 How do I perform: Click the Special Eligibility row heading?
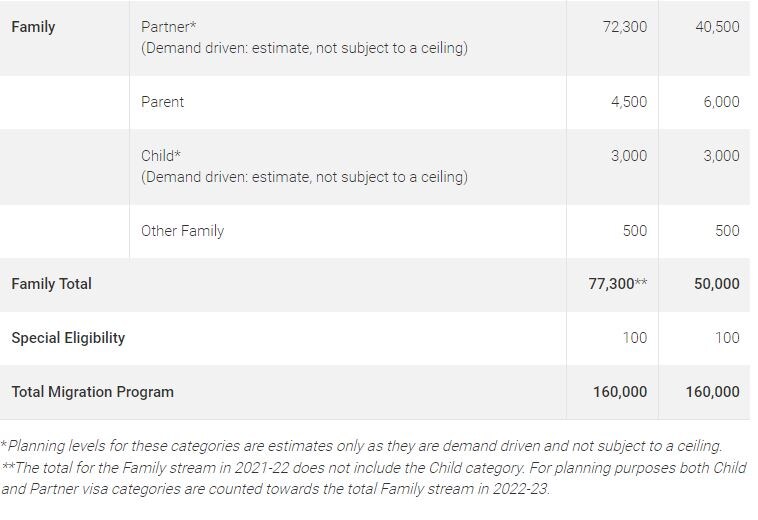(x=68, y=338)
